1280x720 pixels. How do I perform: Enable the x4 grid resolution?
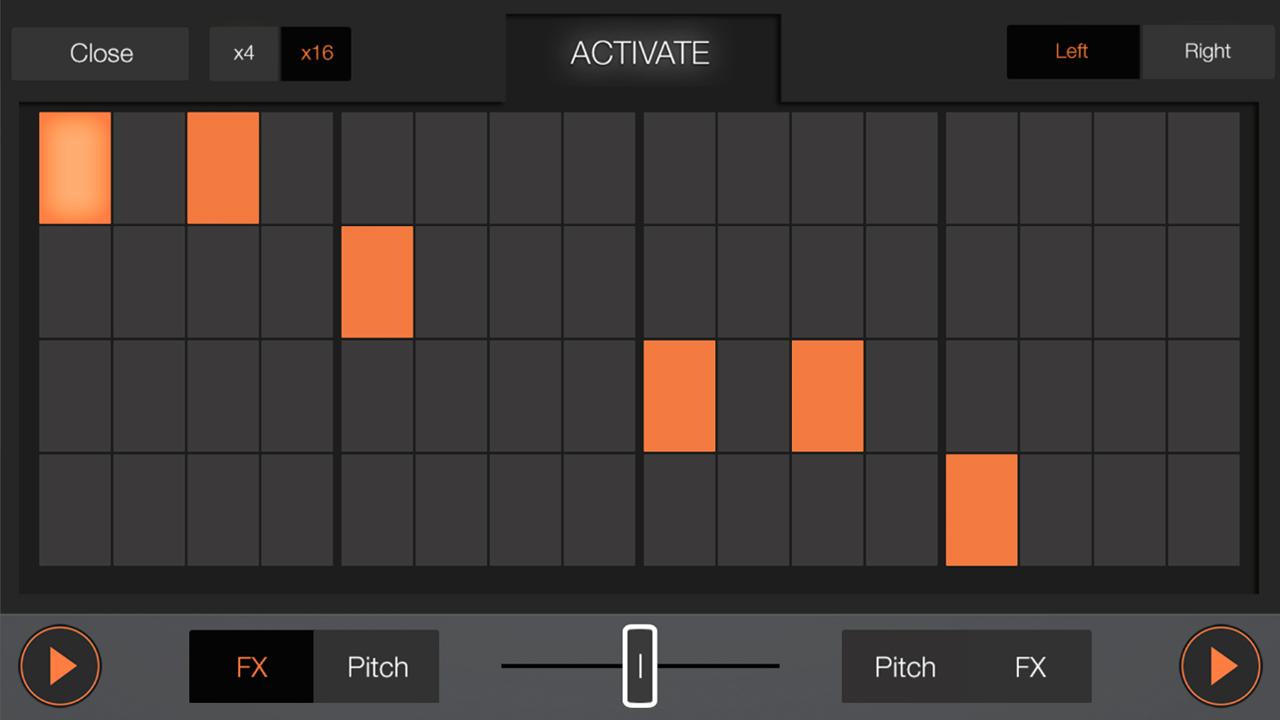click(x=244, y=53)
